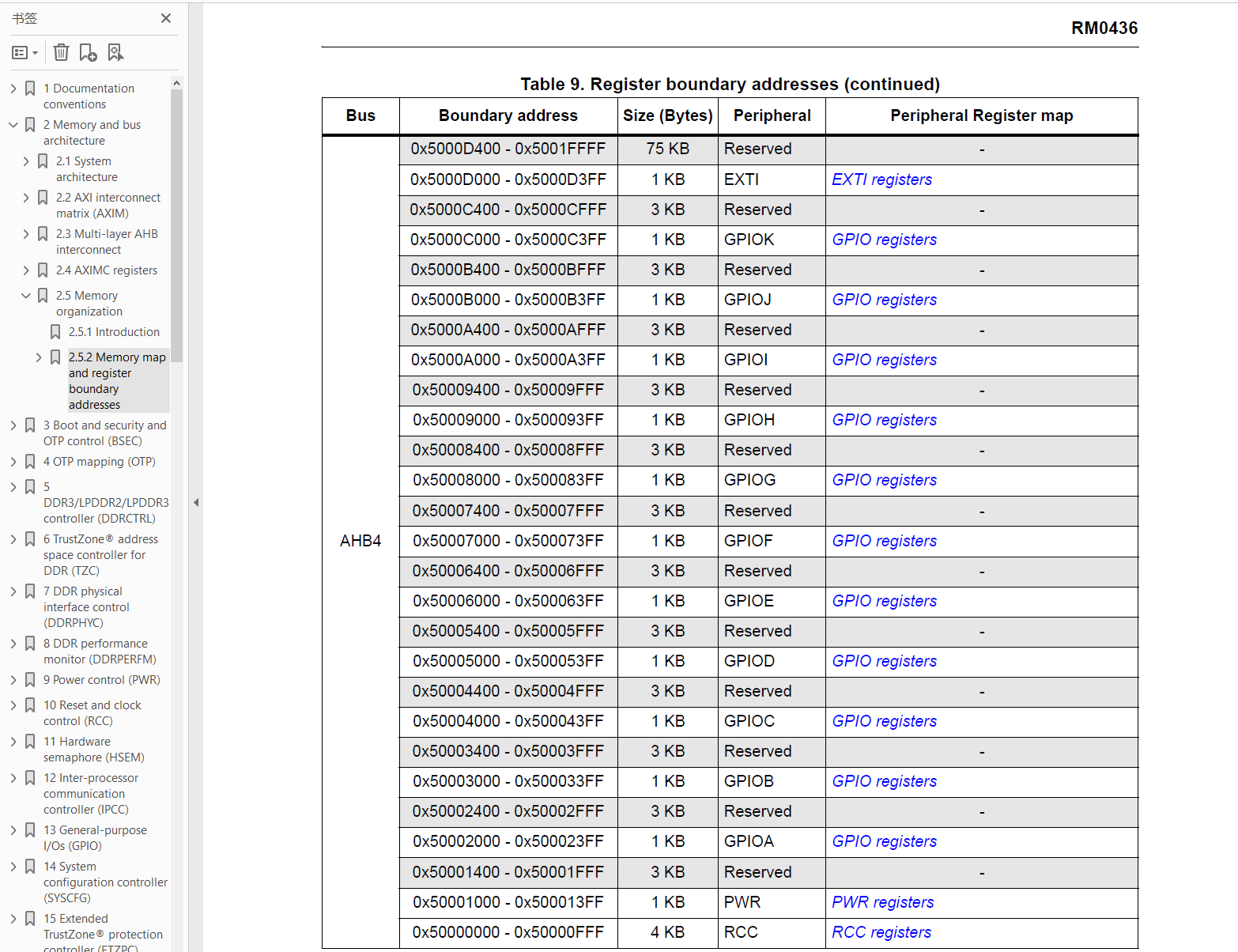Viewport: 1238px width, 952px height.
Task: Expand the 2.4 AXIMC registers bookmark
Action: [x=26, y=270]
